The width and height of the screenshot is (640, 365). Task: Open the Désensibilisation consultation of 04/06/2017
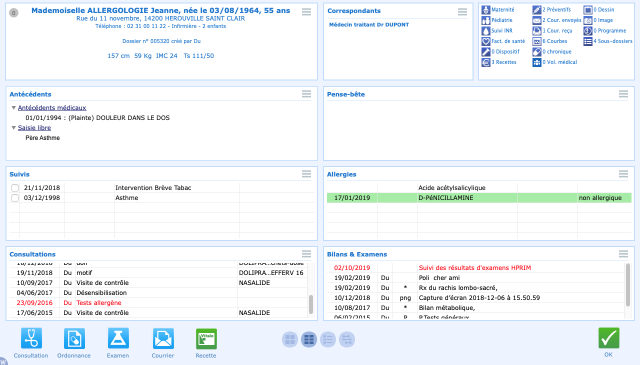(x=158, y=293)
